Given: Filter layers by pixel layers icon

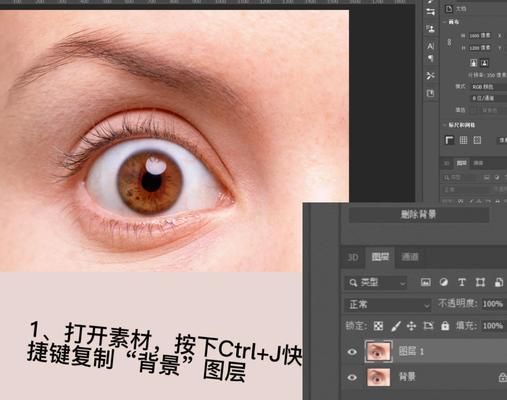Looking at the screenshot, I should click(425, 283).
